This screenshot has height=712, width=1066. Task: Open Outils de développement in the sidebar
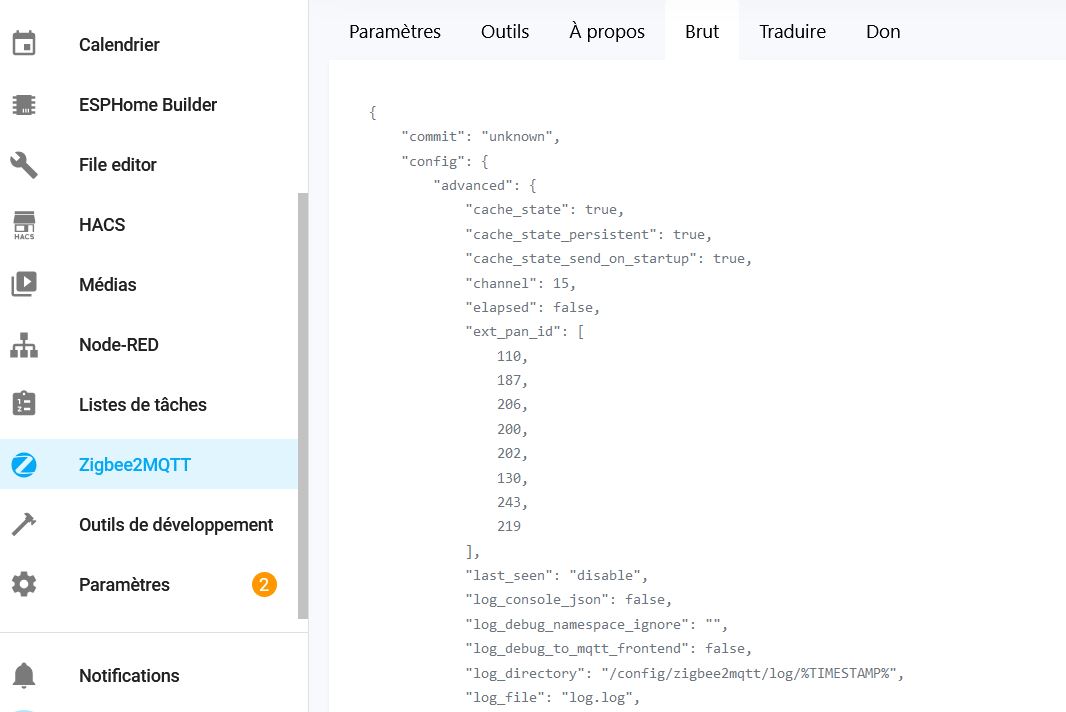[x=176, y=524]
